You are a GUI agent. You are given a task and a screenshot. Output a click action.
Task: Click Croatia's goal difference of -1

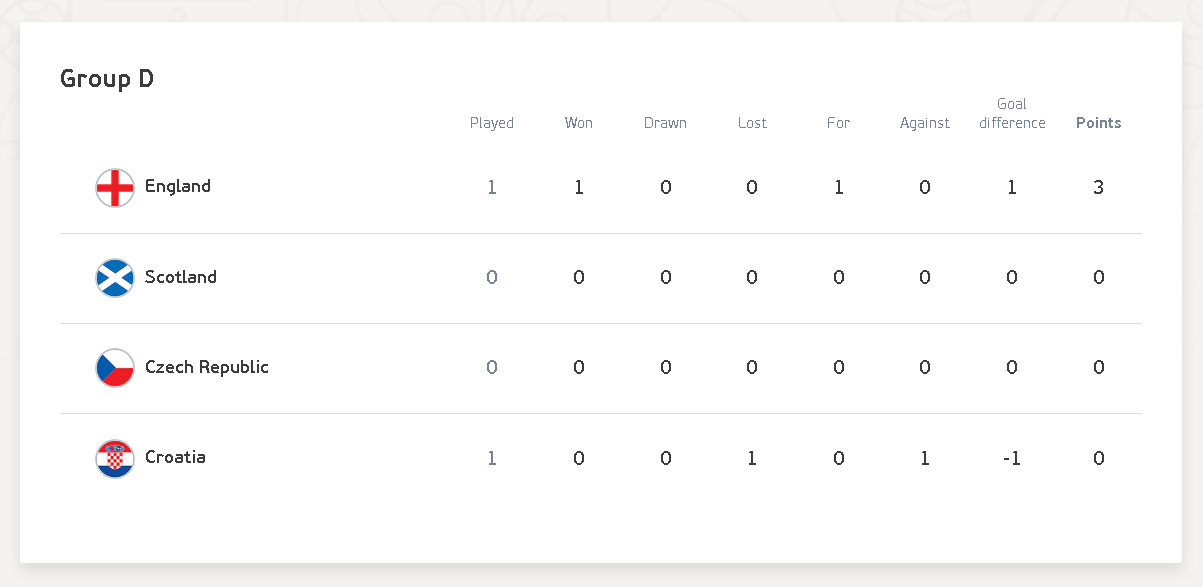point(1012,458)
